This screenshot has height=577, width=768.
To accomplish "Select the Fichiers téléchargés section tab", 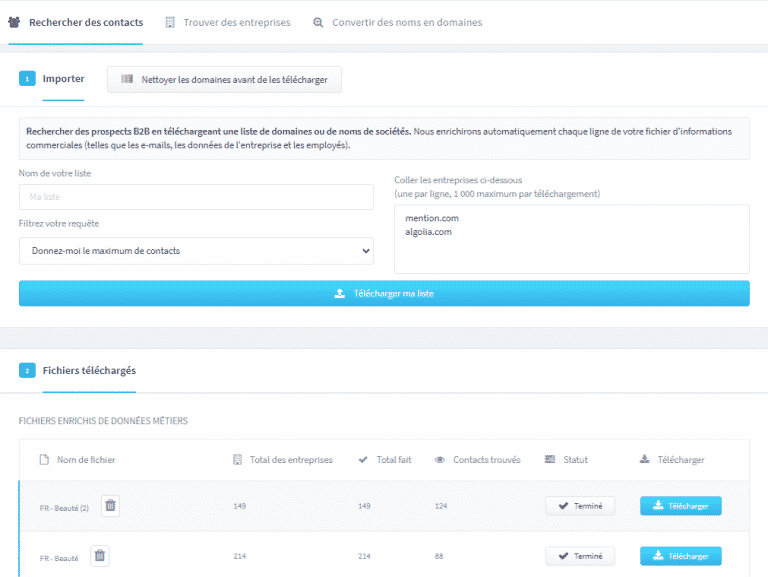I will tap(89, 371).
